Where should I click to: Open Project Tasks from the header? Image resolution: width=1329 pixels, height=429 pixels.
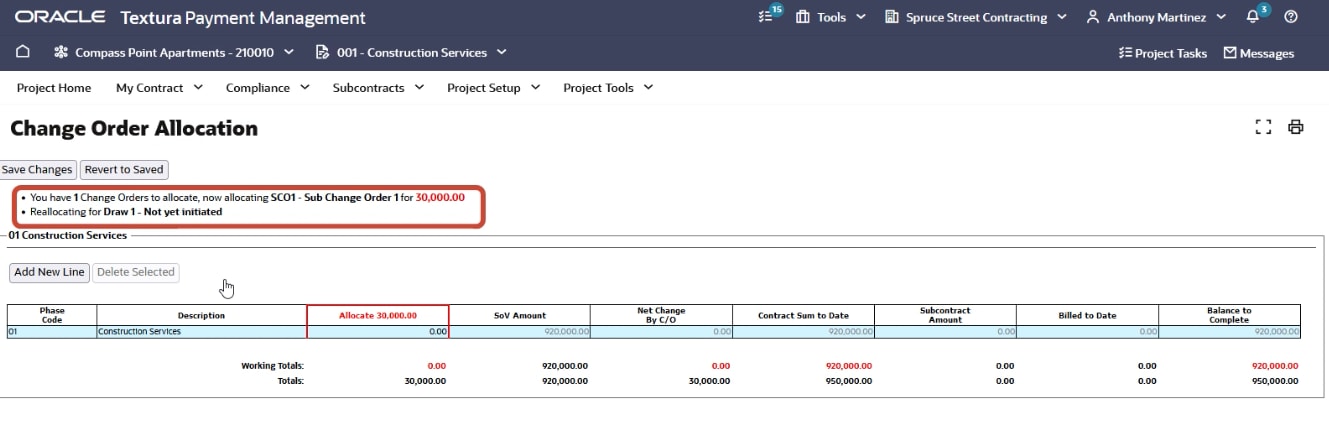(1163, 53)
